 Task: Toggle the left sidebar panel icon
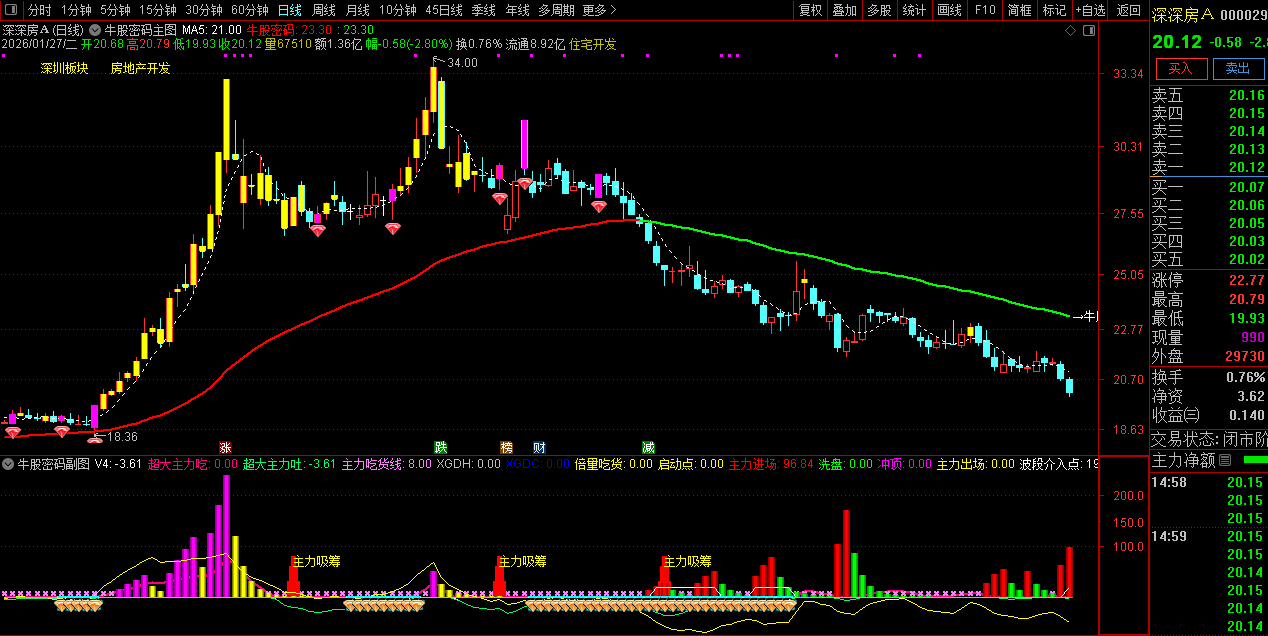click(x=10, y=10)
